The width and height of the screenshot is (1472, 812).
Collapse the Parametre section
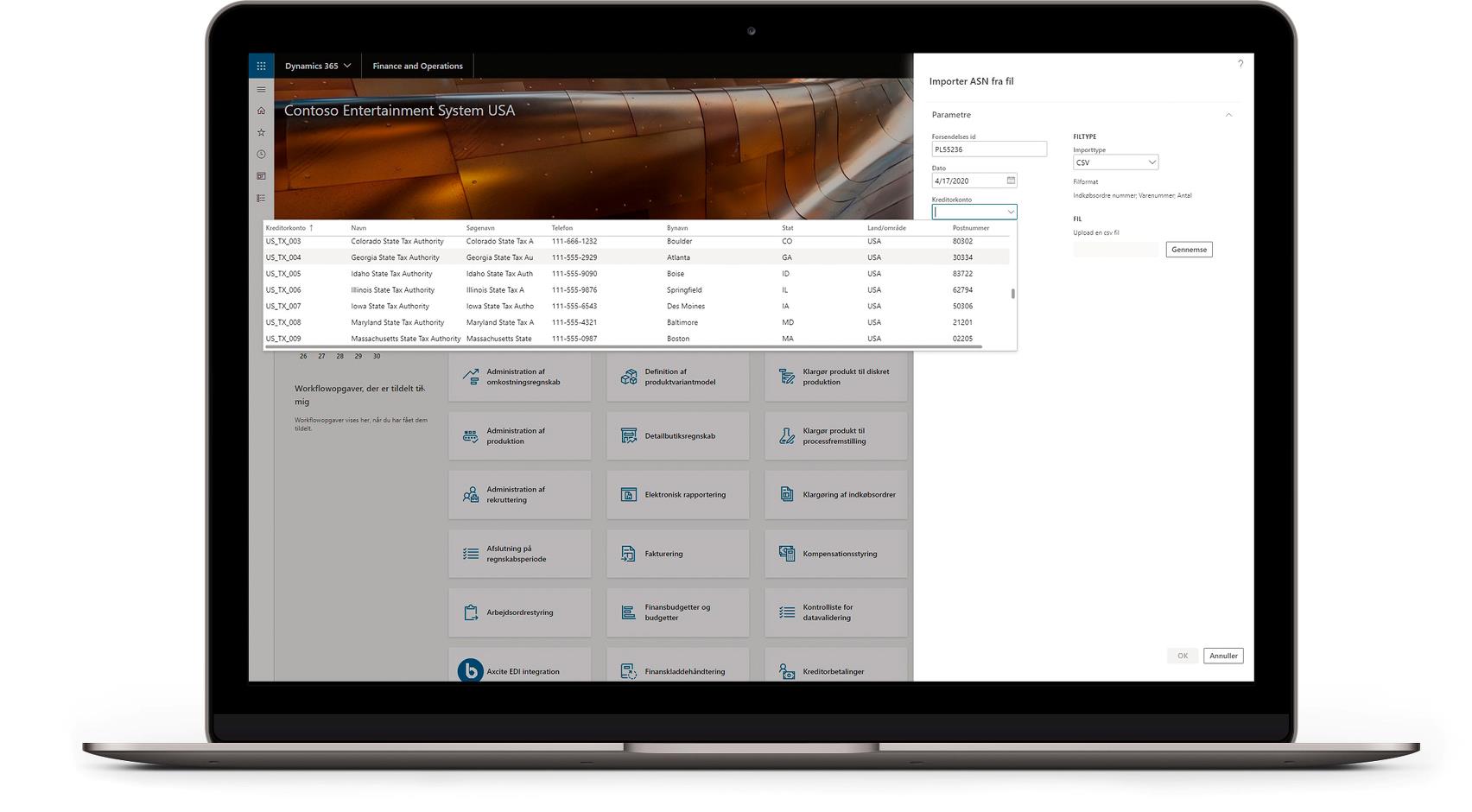(x=1228, y=115)
